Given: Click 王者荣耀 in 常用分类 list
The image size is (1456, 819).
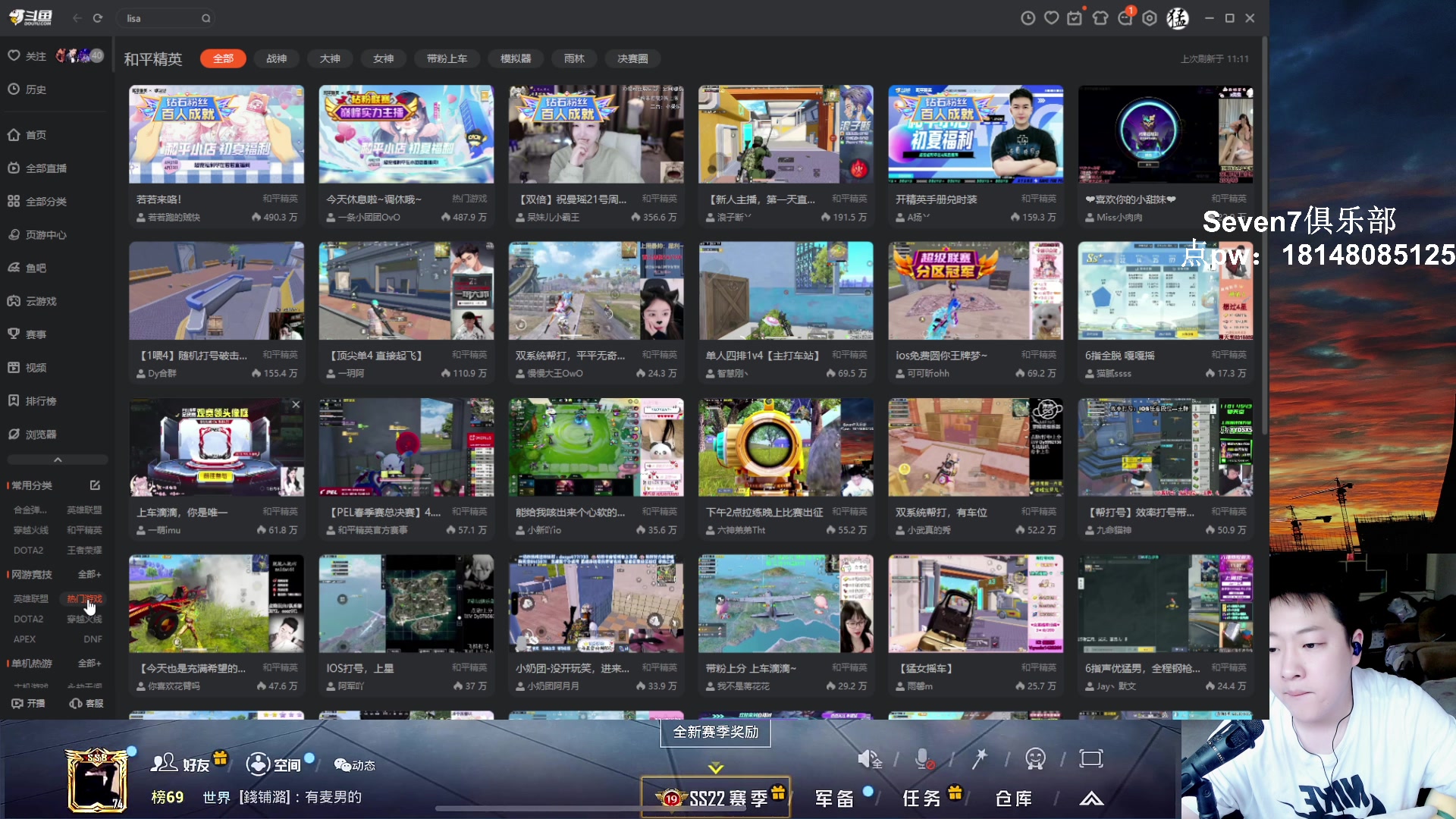Looking at the screenshot, I should (84, 551).
